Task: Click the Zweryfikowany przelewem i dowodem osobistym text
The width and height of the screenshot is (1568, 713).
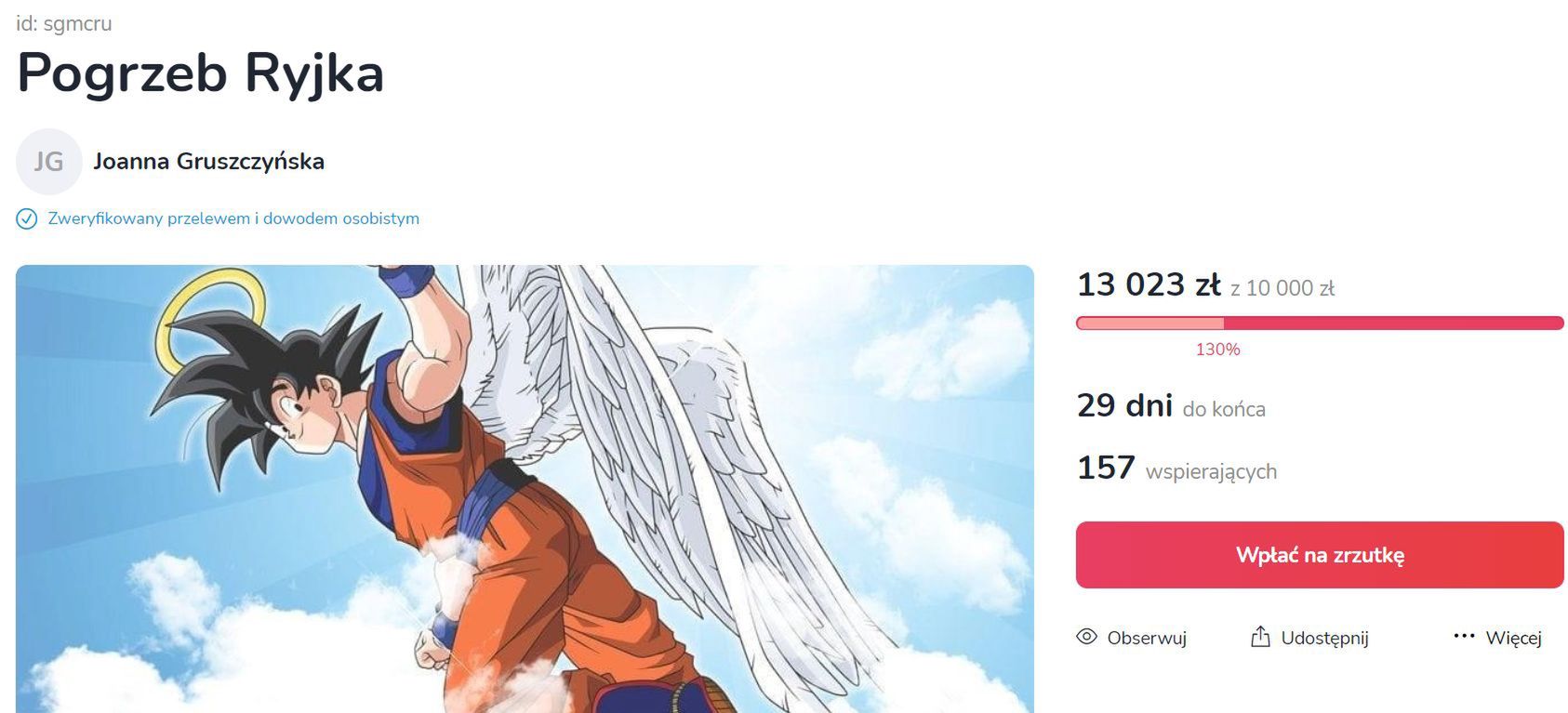Action: (x=233, y=219)
